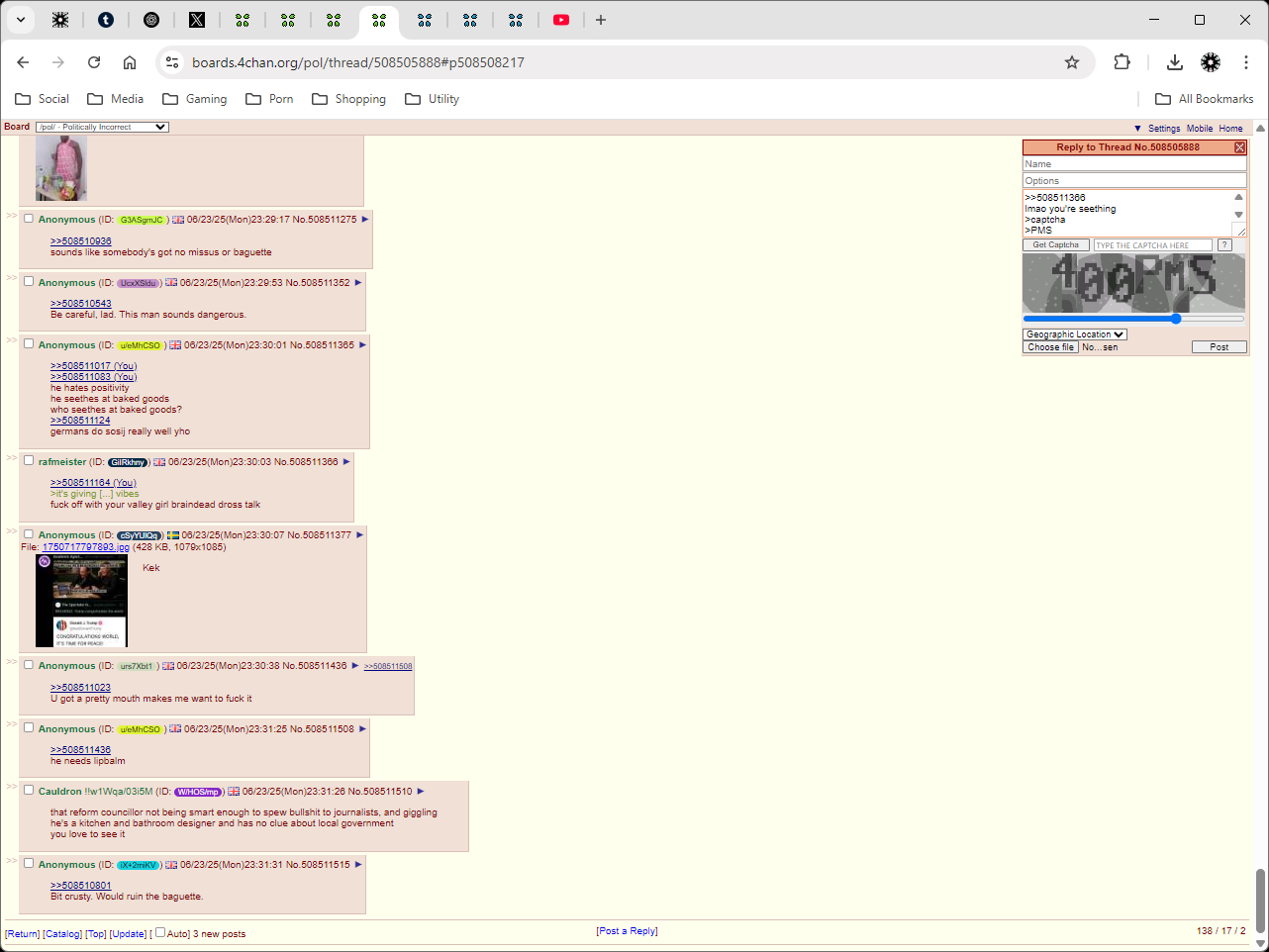Open the Geographic Location dropdown
1269x952 pixels.
(x=1075, y=334)
